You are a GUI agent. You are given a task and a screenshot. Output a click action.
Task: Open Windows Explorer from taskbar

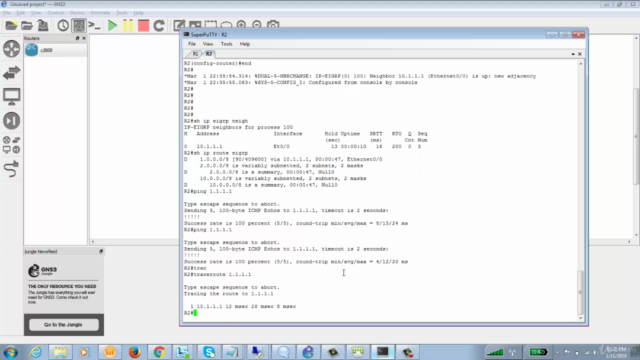[x=60, y=352]
